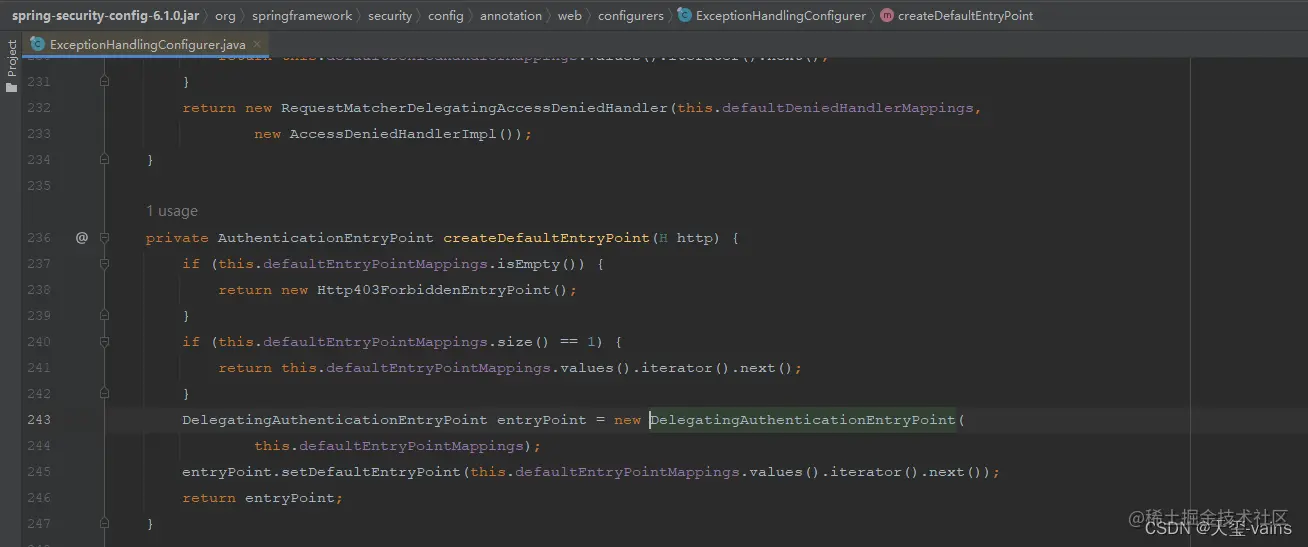Click defaultDeniedHandlerMappings field on line 232
The height and width of the screenshot is (547, 1308).
847,108
